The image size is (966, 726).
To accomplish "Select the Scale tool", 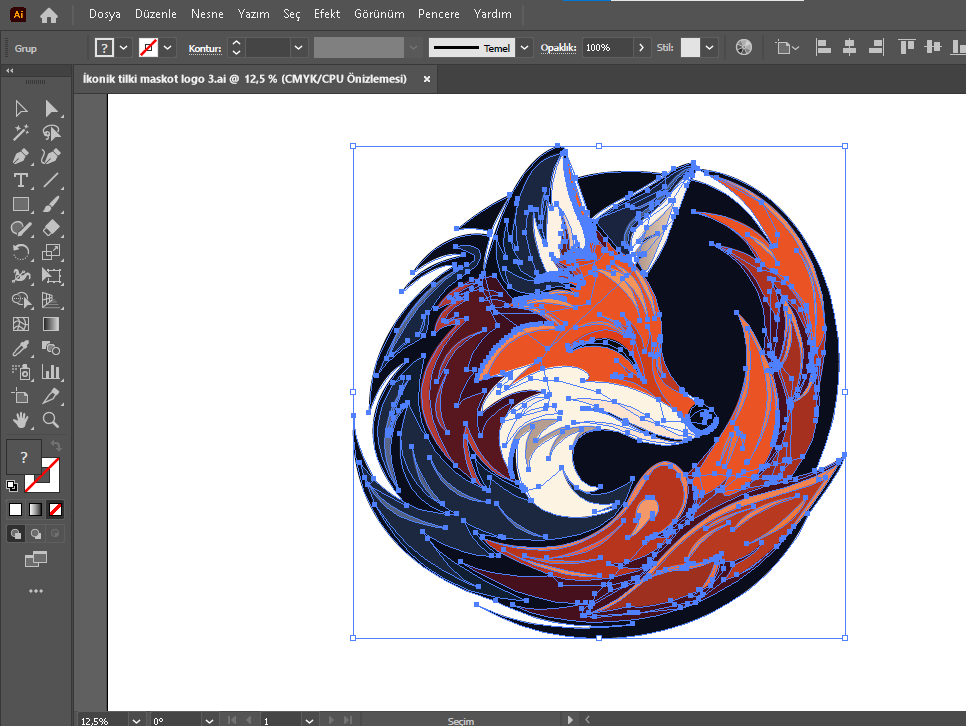I will pyautogui.click(x=51, y=252).
